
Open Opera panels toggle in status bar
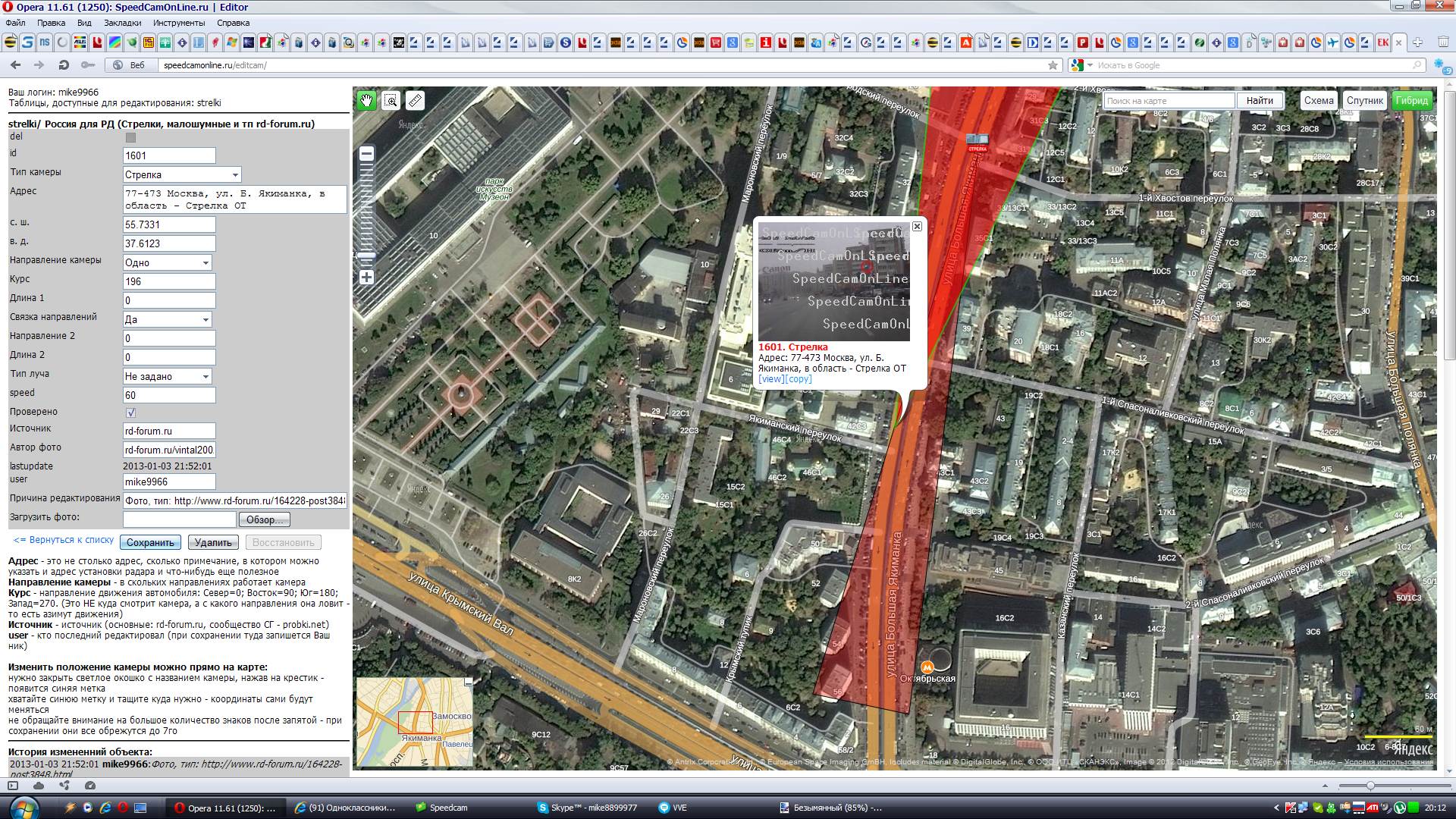13,786
